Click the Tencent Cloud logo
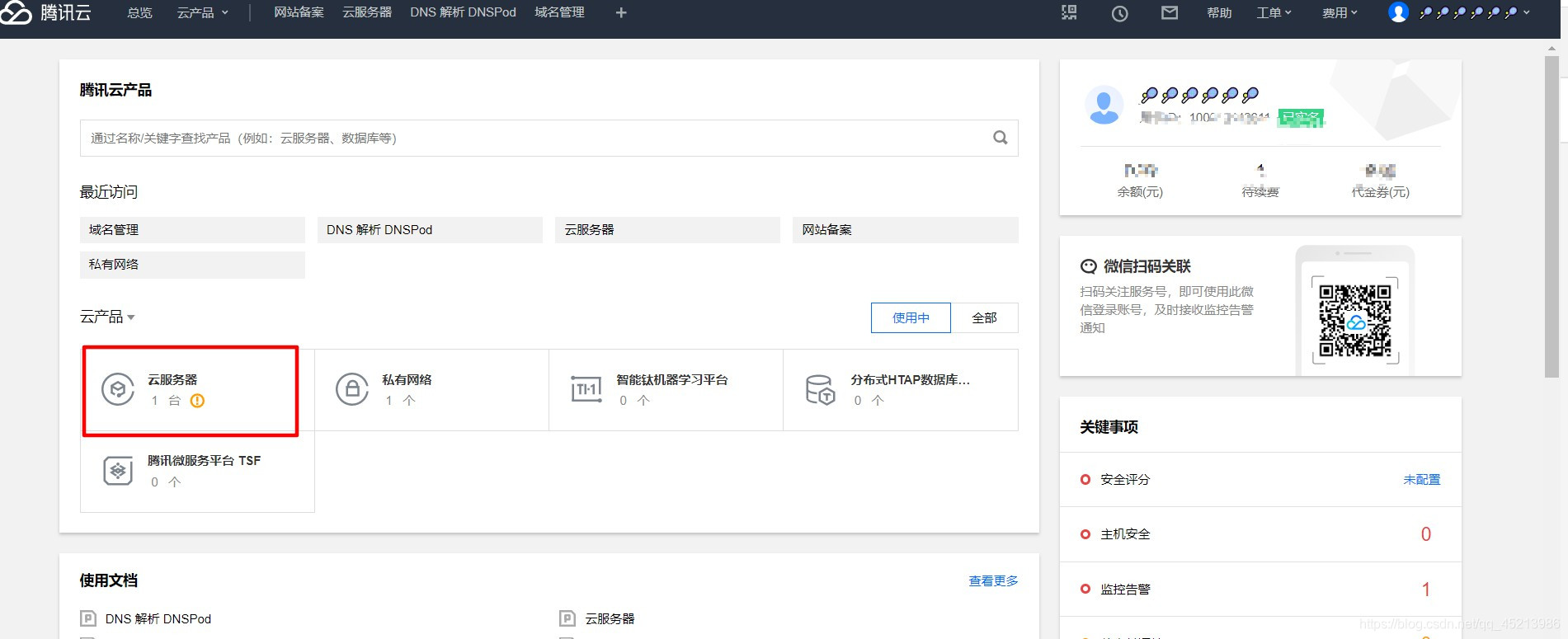1568x639 pixels. pos(45,12)
